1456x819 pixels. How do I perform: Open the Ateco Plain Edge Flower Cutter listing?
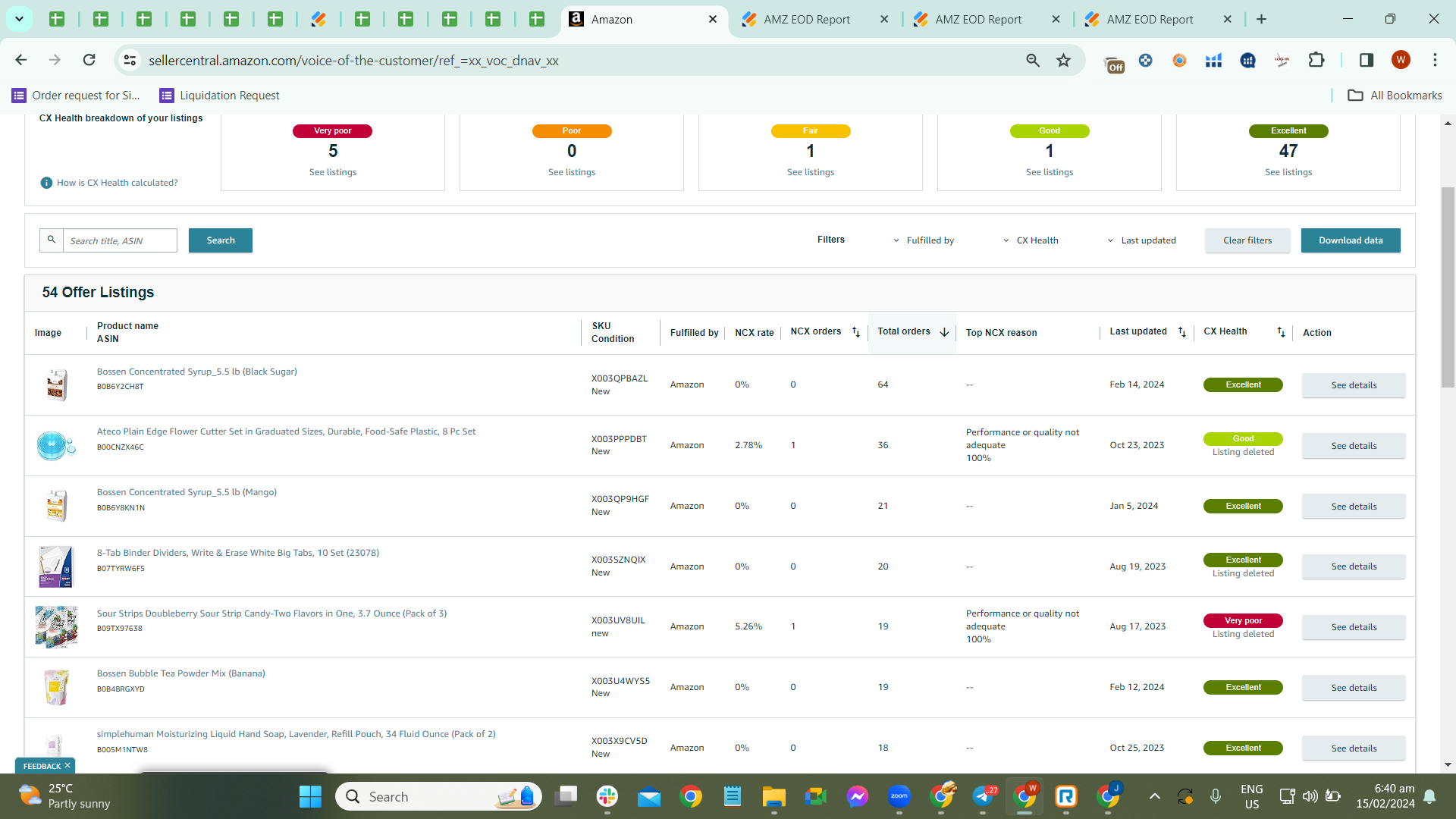click(287, 431)
